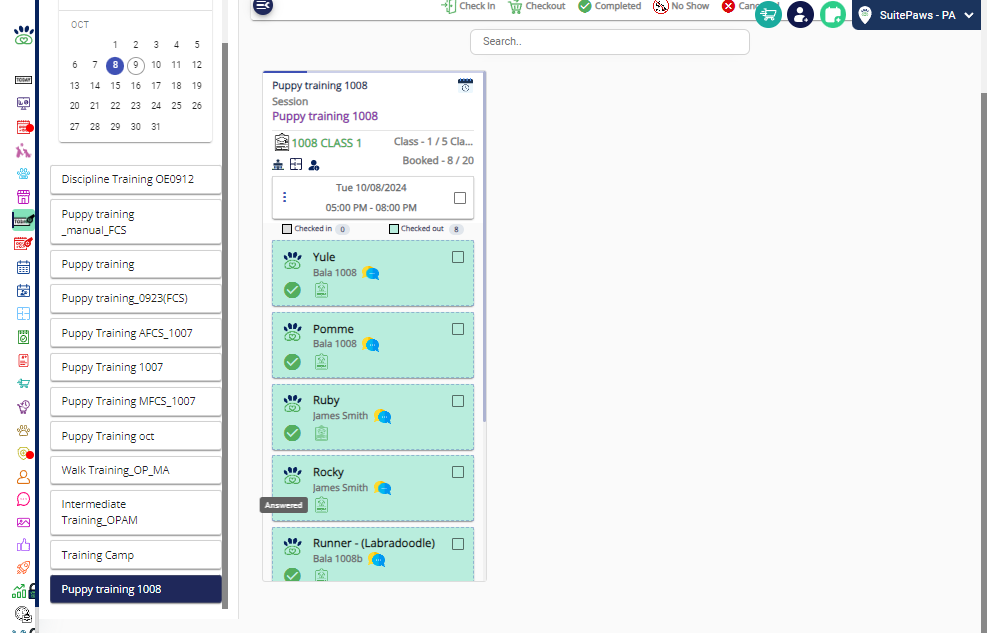The height and width of the screenshot is (633, 987).
Task: Click the No Show toolbar button
Action: (x=680, y=6)
